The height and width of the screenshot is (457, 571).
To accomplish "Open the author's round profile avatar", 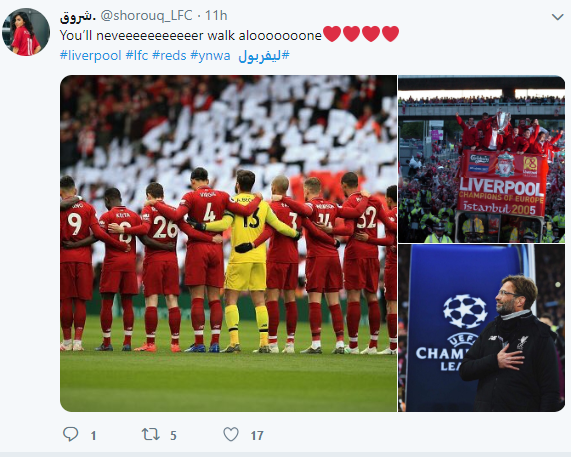I will pyautogui.click(x=26, y=32).
